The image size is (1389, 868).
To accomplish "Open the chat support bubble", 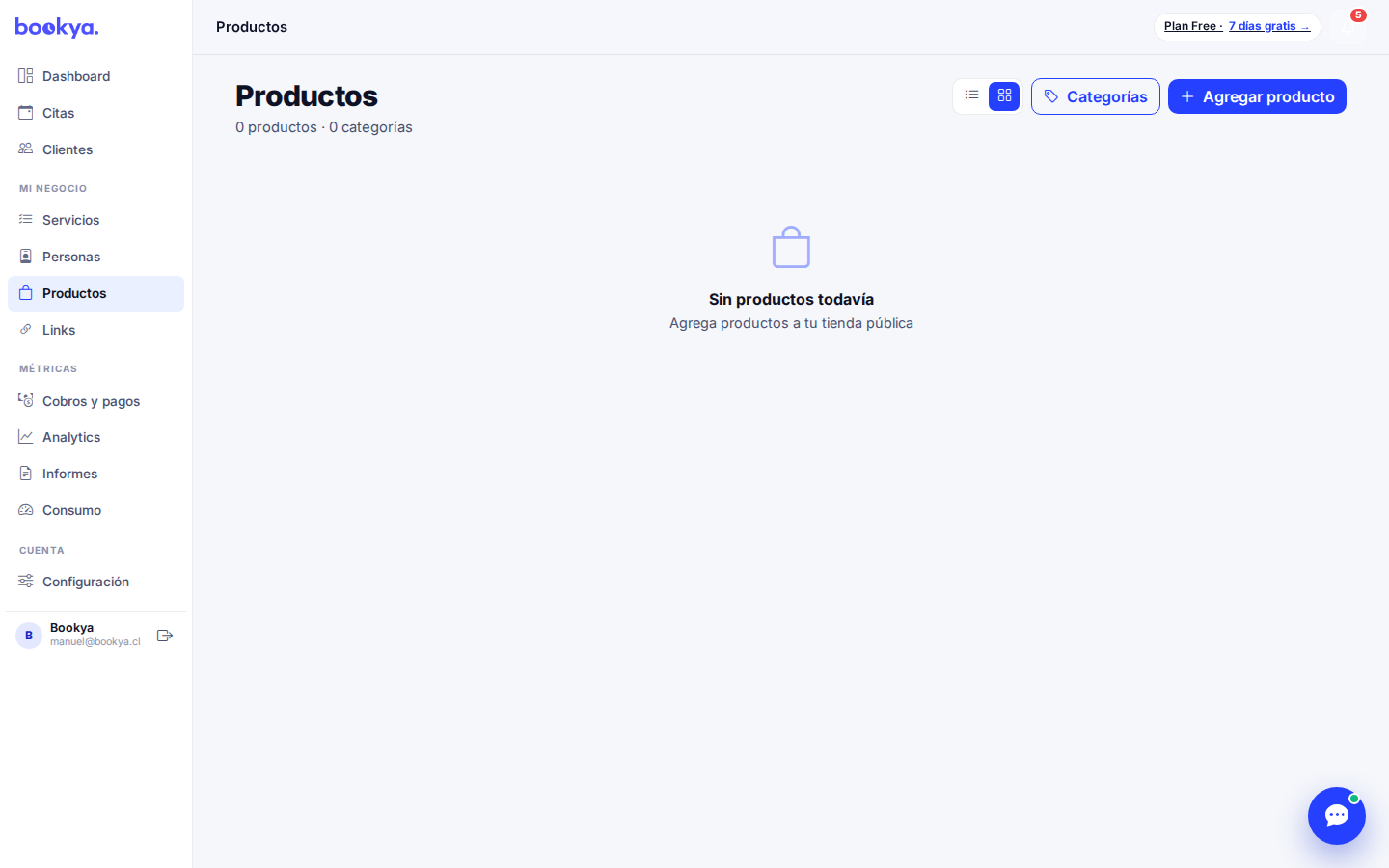I will coord(1337,816).
